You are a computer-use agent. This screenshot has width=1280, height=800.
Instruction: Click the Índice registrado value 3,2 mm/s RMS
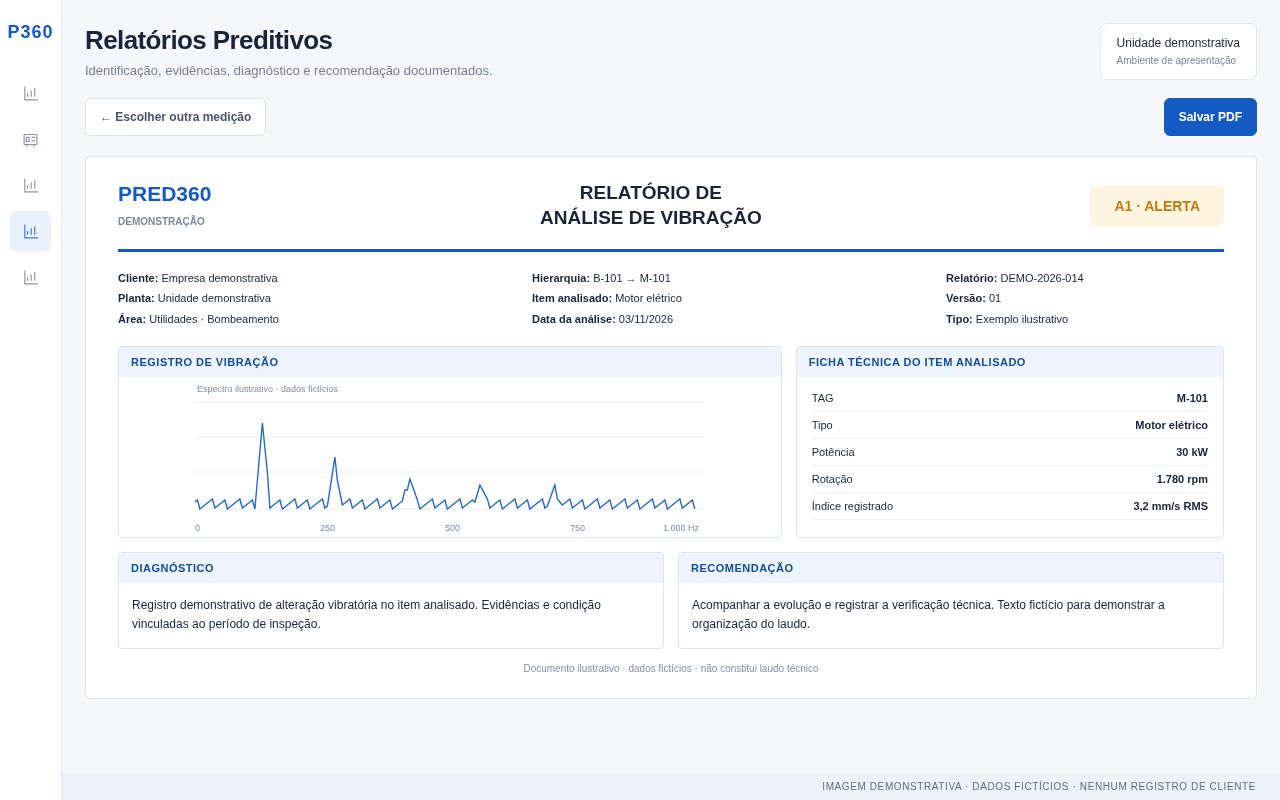pyautogui.click(x=1170, y=506)
